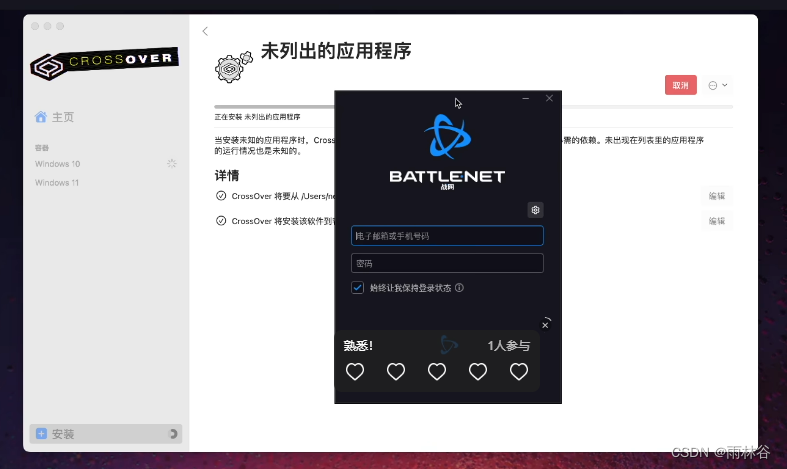Select the second heart rating
This screenshot has width=787, height=469.
[x=396, y=372]
